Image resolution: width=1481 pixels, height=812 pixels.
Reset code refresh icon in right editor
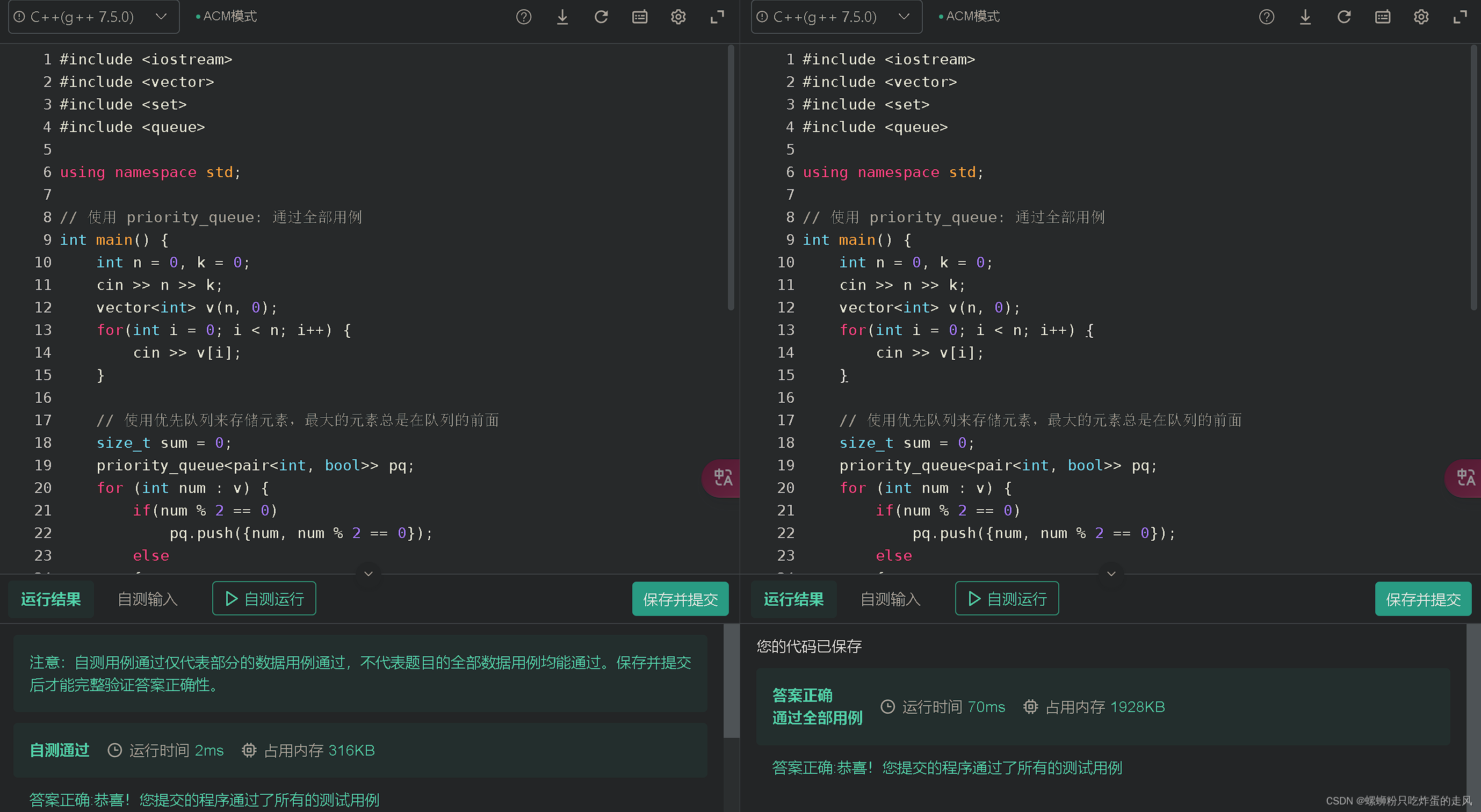pyautogui.click(x=1344, y=17)
